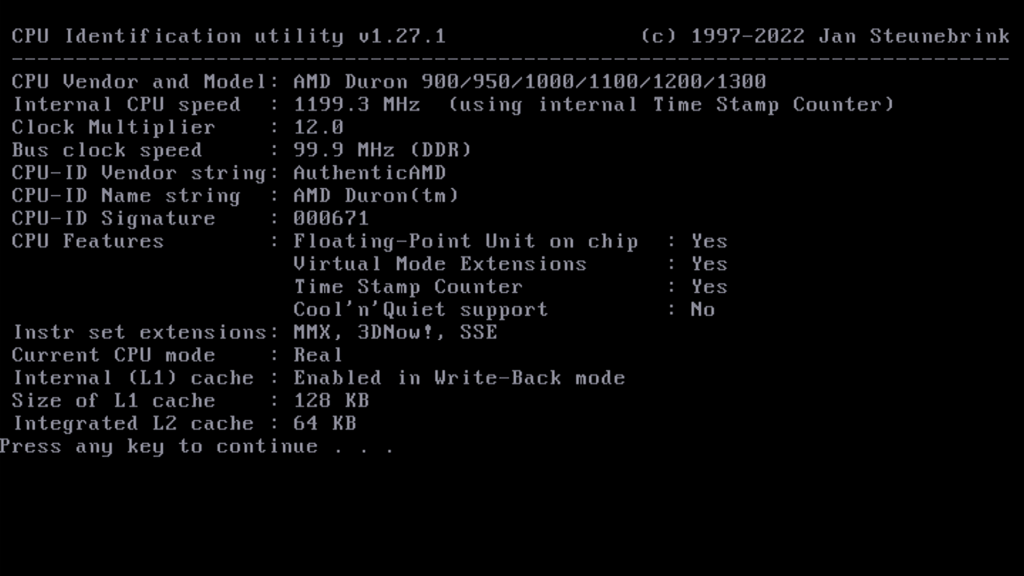Screen dimensions: 1024x576
Task: Click the L1 cache size 128 KB
Action: 331,401
